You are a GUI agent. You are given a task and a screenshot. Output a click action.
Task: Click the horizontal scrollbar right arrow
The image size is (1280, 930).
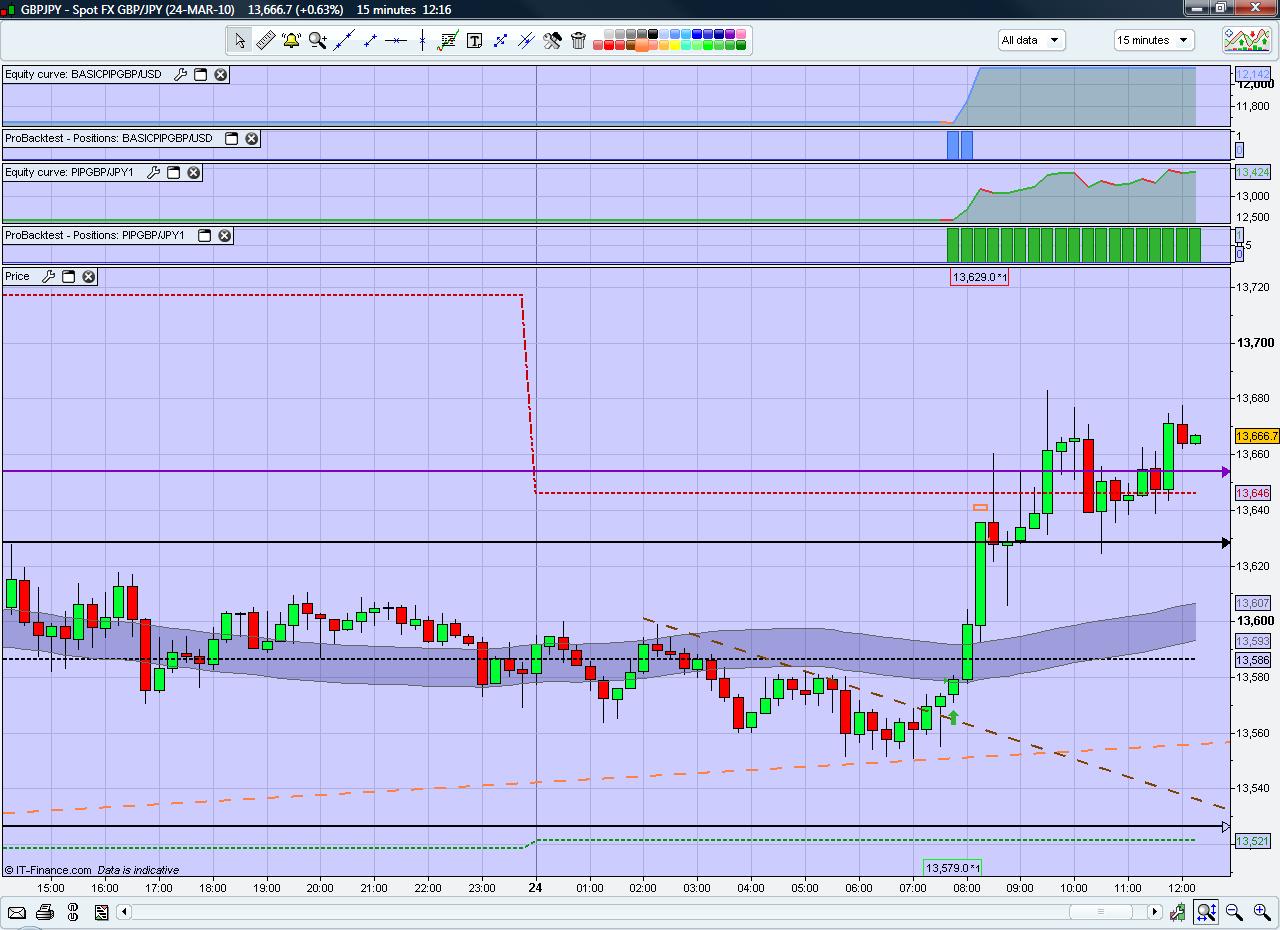pos(1154,912)
